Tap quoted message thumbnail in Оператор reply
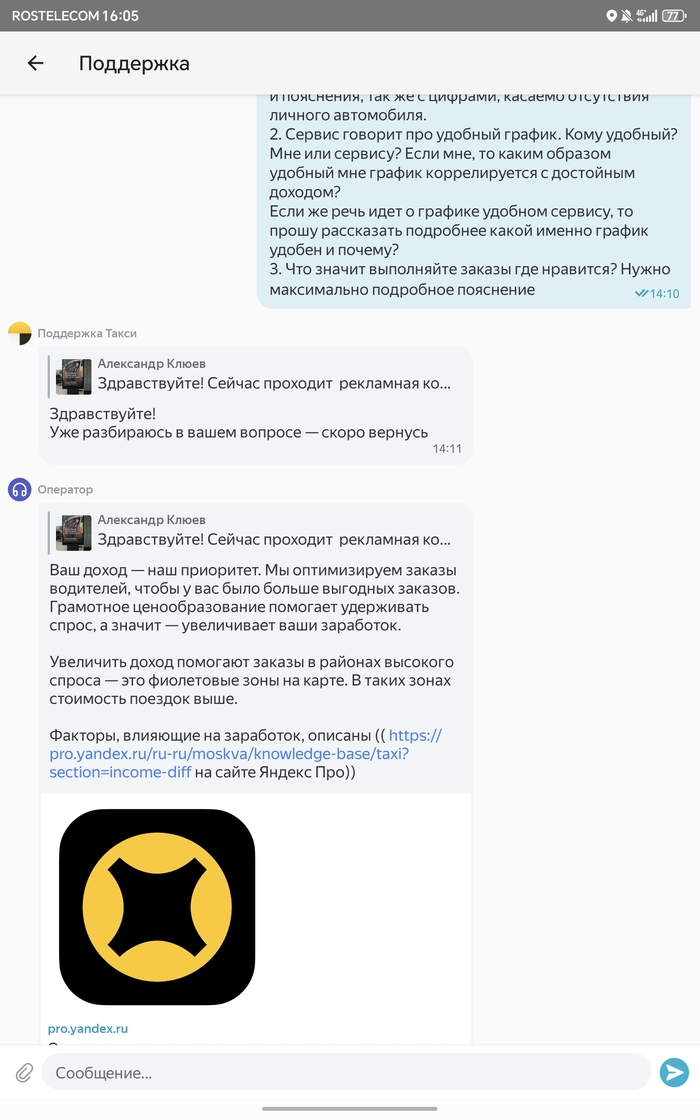Screen dimensions: 700x1120 (74, 533)
